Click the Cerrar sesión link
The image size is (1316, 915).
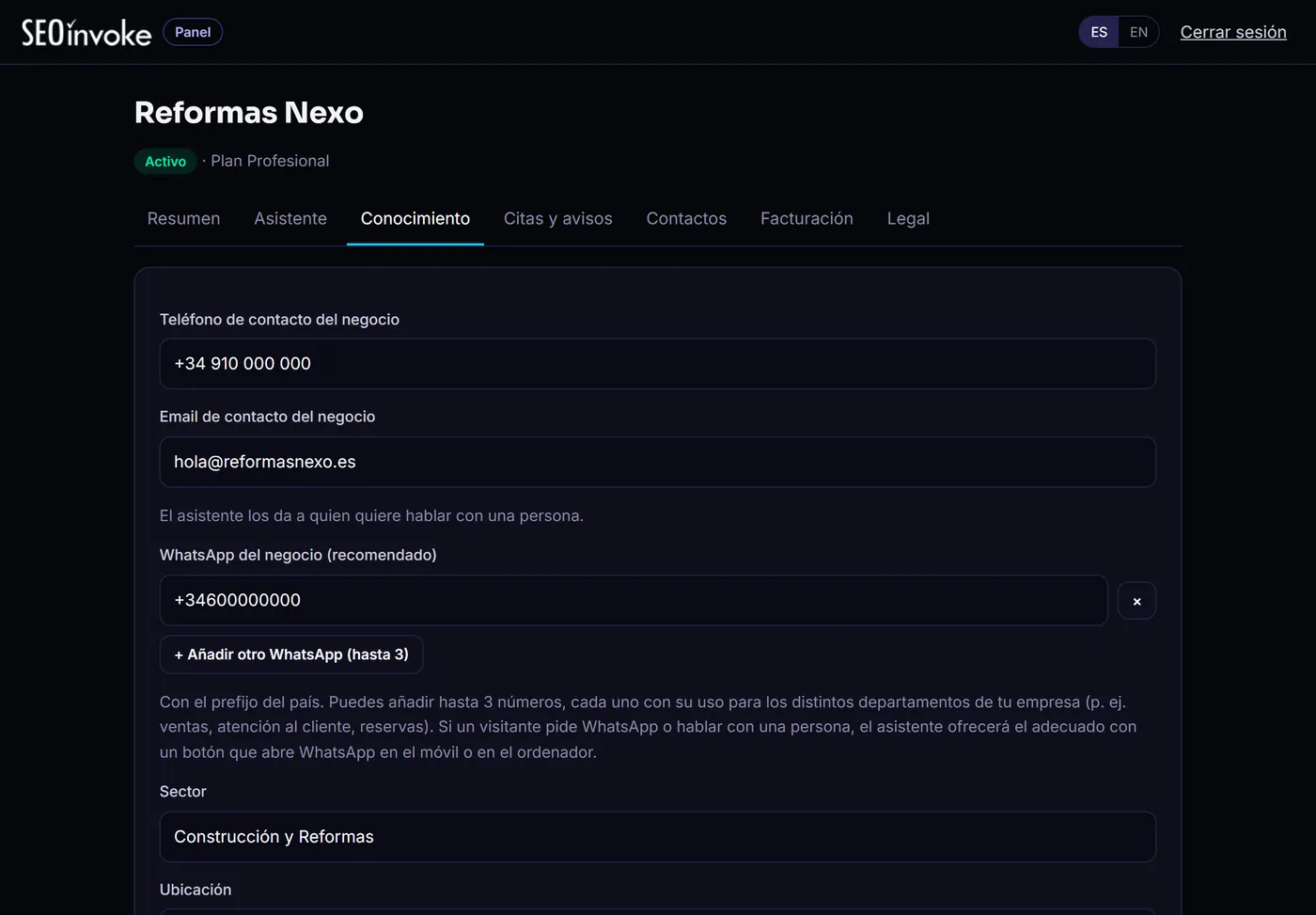point(1233,32)
